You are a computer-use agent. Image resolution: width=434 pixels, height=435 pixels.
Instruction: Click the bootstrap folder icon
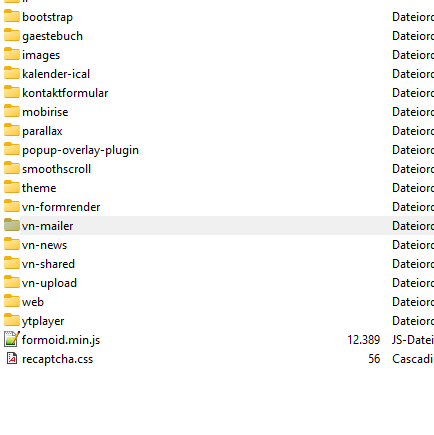(x=12, y=16)
